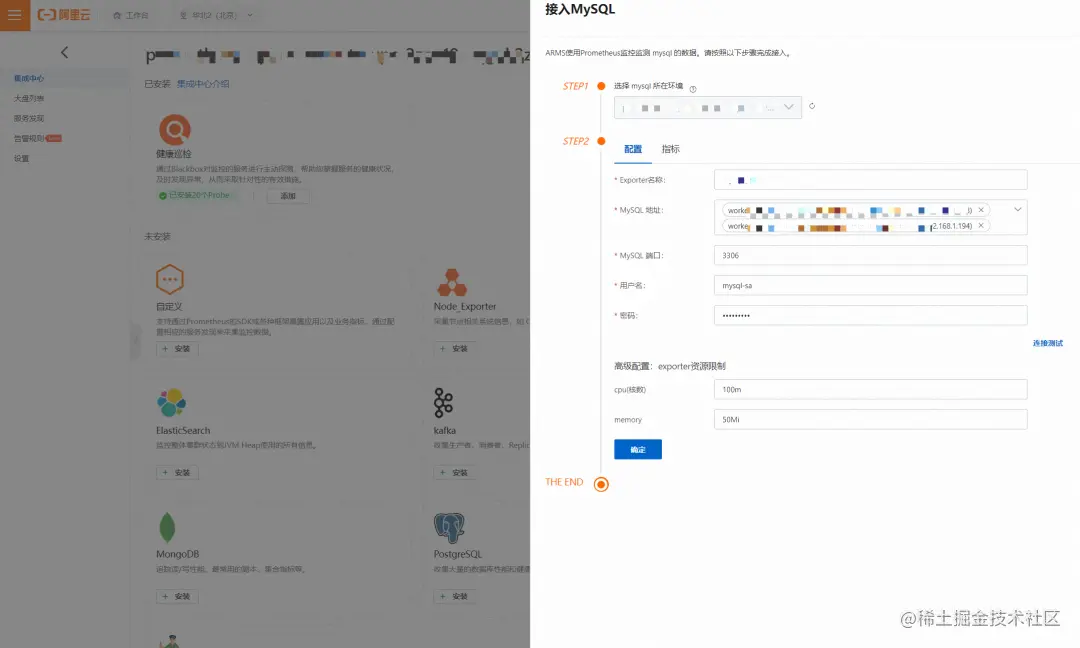The height and width of the screenshot is (648, 1080).
Task: Install the 自定义 integration
Action: click(x=177, y=349)
